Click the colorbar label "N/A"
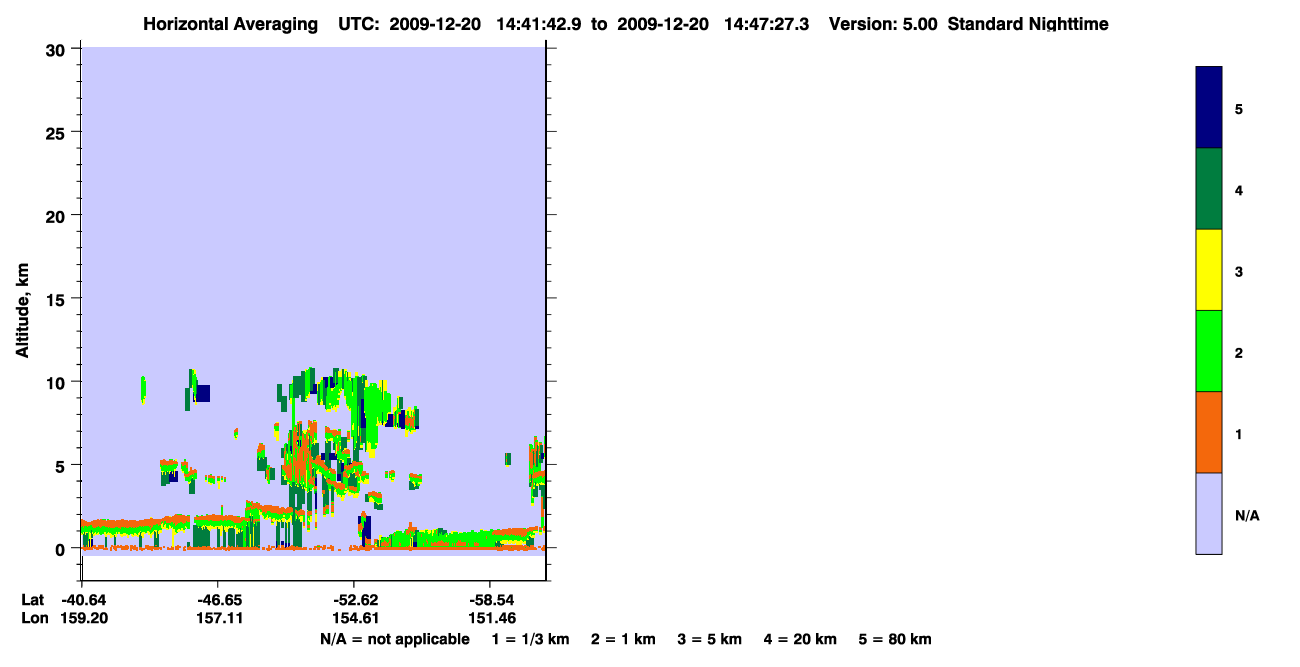Screen dimensions: 1300x667 tap(1247, 516)
